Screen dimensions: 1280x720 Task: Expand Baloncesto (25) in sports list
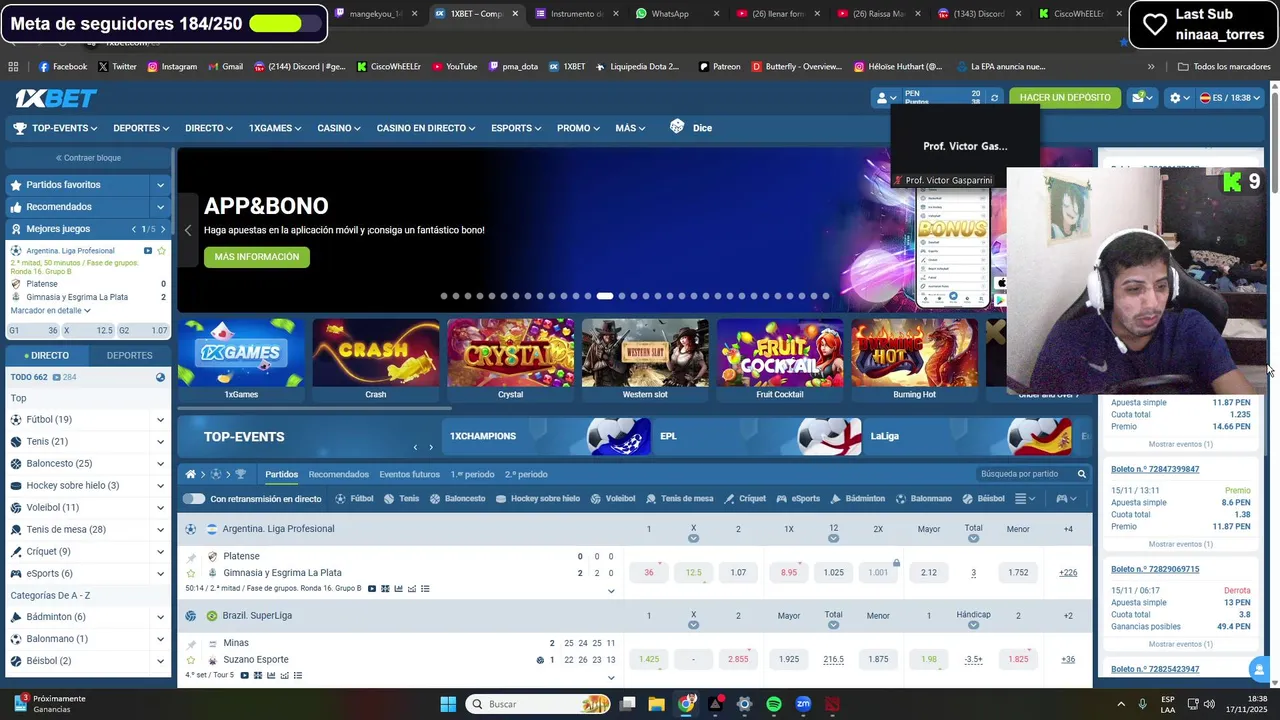(160, 464)
